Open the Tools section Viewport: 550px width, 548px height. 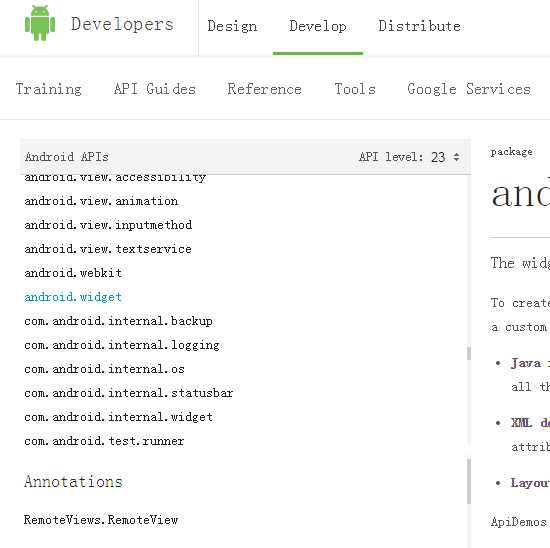(355, 89)
